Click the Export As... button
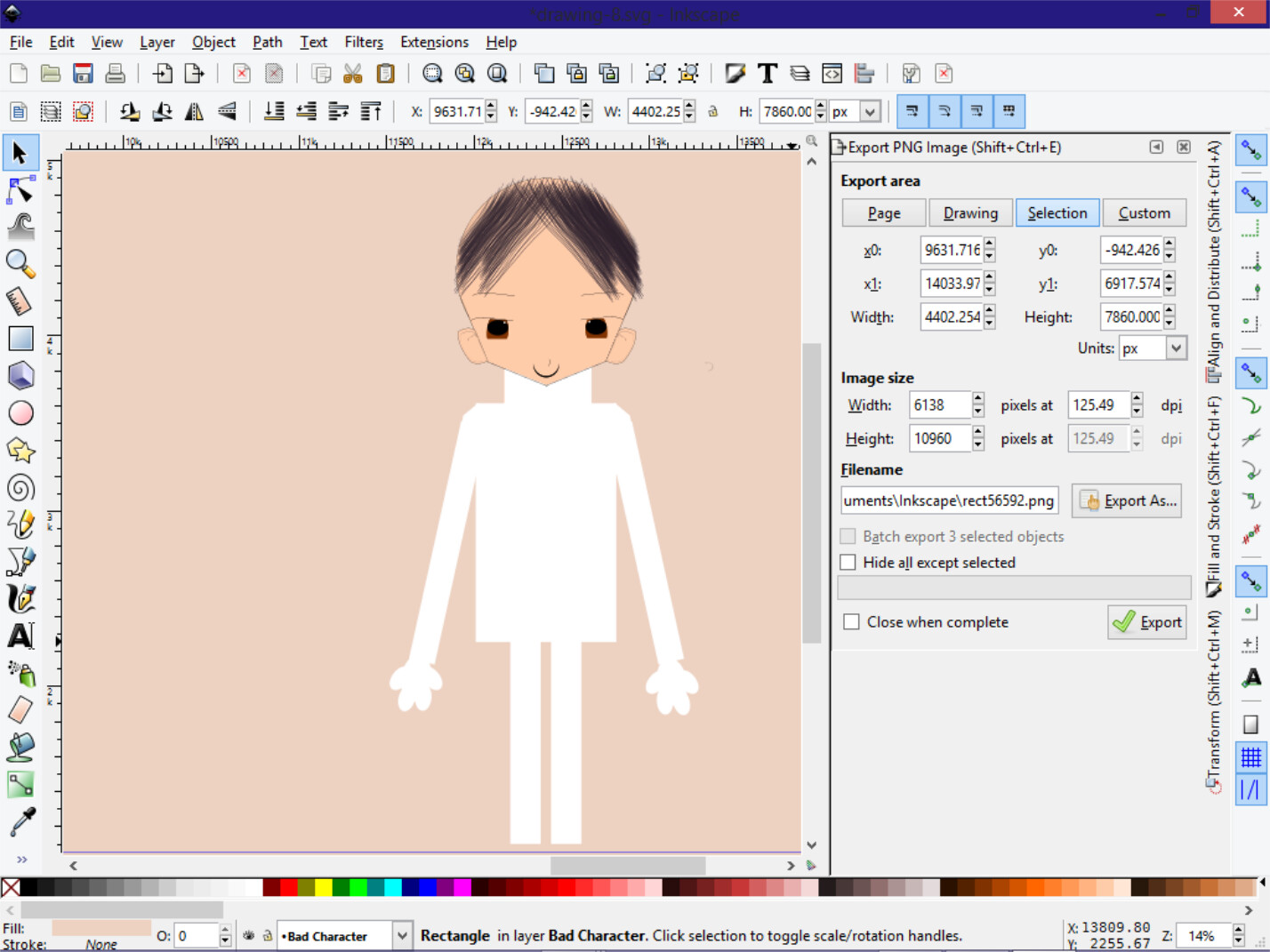 tap(1127, 501)
